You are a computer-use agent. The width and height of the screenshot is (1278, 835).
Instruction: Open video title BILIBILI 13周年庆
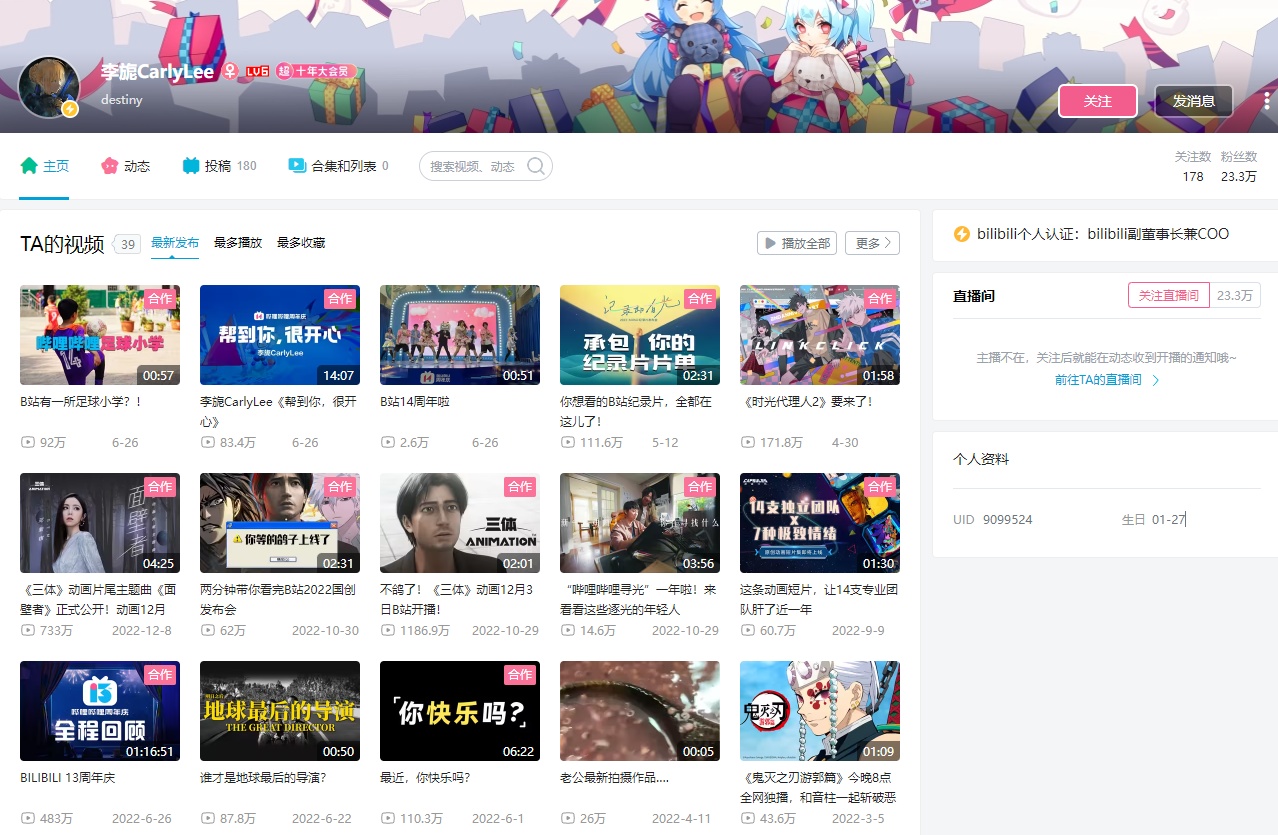[68, 778]
